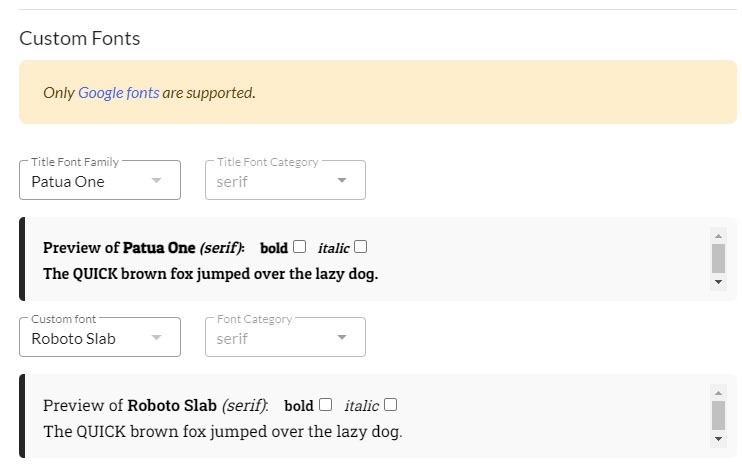Click the Title Font Category dropdown arrow
Image resolution: width=742 pixels, height=469 pixels.
coord(342,180)
